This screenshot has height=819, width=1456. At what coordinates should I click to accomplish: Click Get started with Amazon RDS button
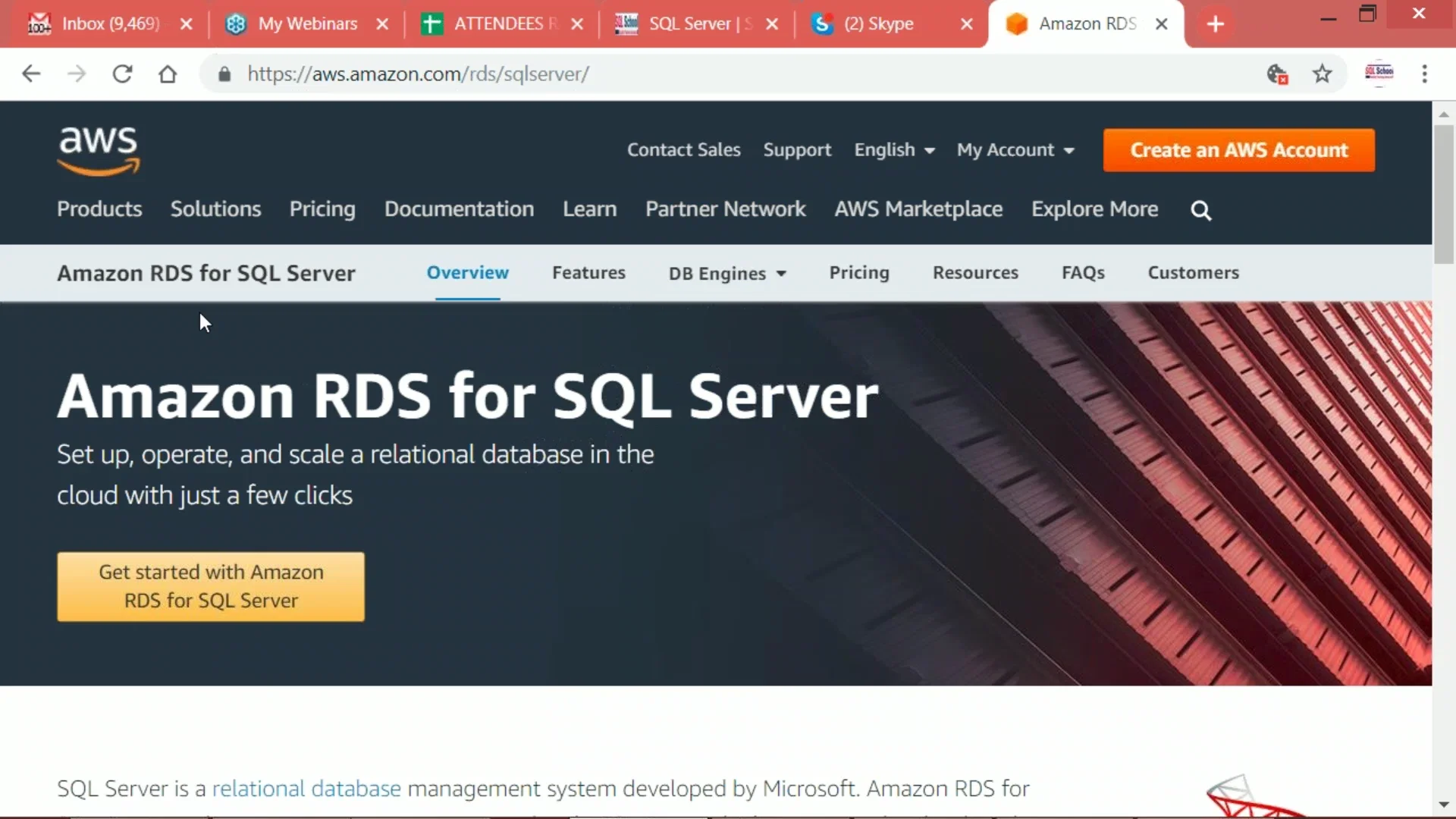click(211, 587)
